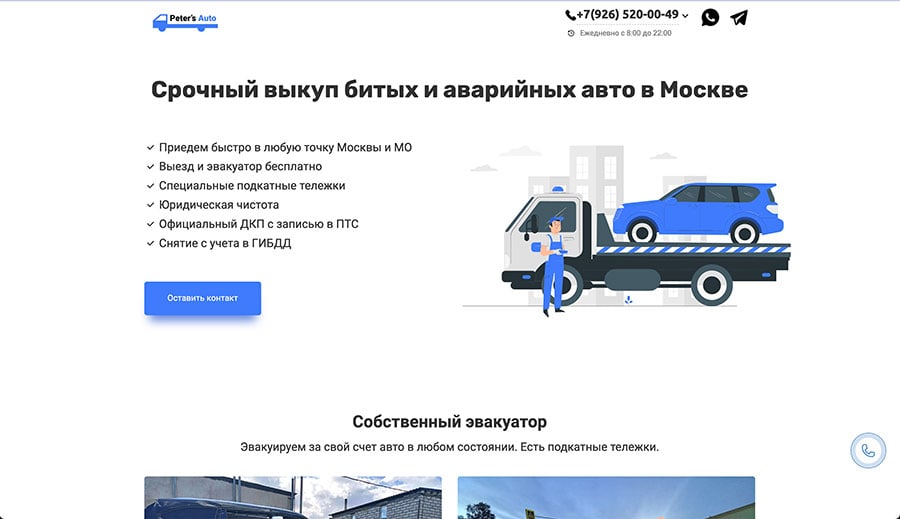The image size is (900, 519).
Task: Click text Снятие с учета в ГИБДД
Action: click(225, 243)
